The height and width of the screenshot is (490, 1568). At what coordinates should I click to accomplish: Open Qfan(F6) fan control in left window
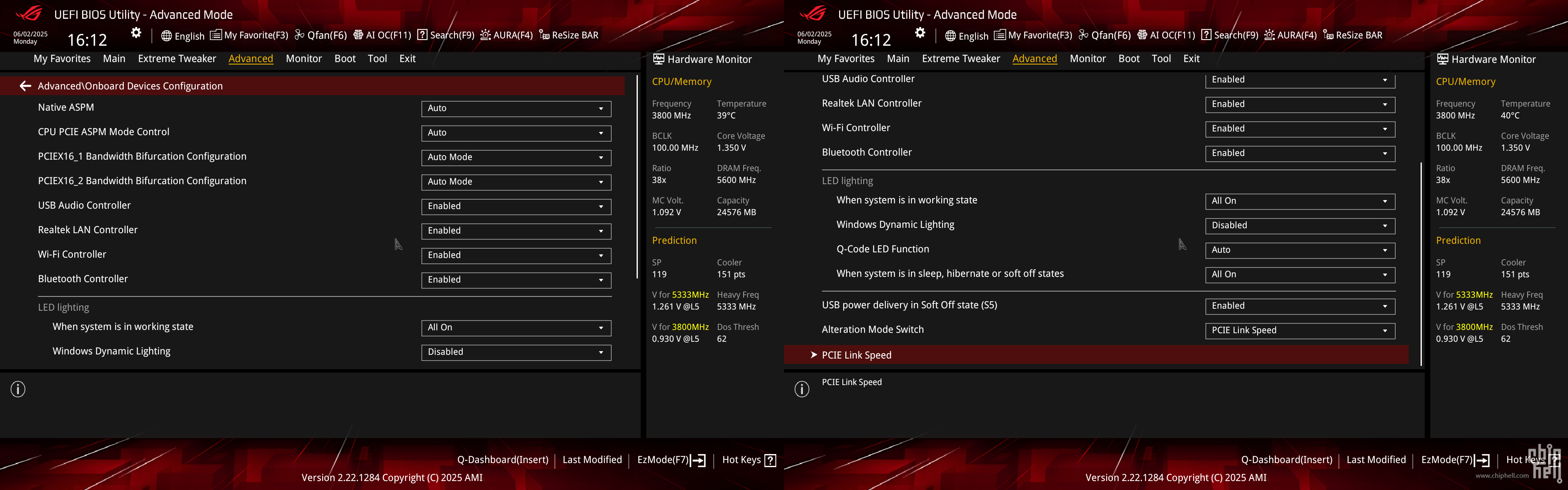[x=321, y=35]
